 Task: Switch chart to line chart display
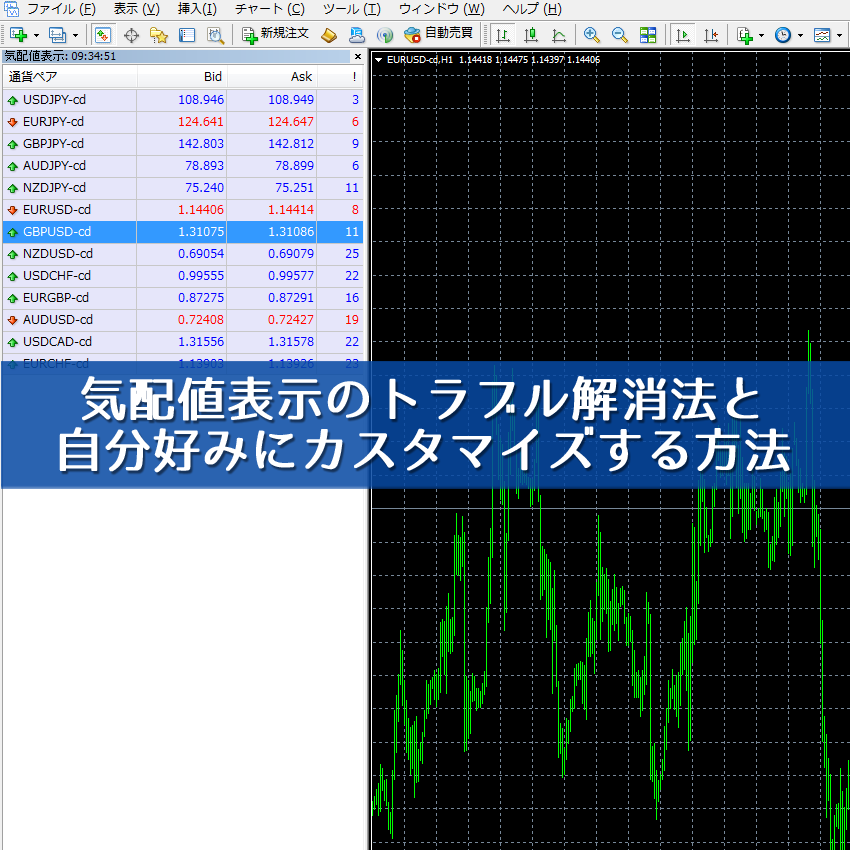(x=560, y=34)
